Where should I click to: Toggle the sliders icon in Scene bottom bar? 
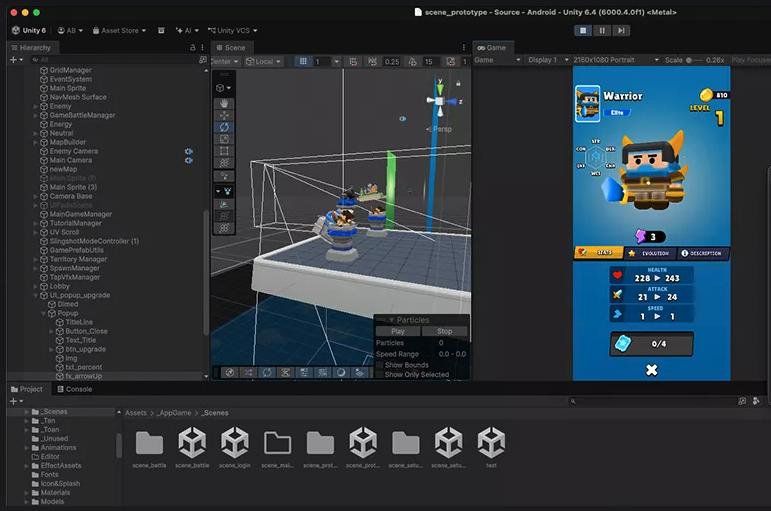304,373
